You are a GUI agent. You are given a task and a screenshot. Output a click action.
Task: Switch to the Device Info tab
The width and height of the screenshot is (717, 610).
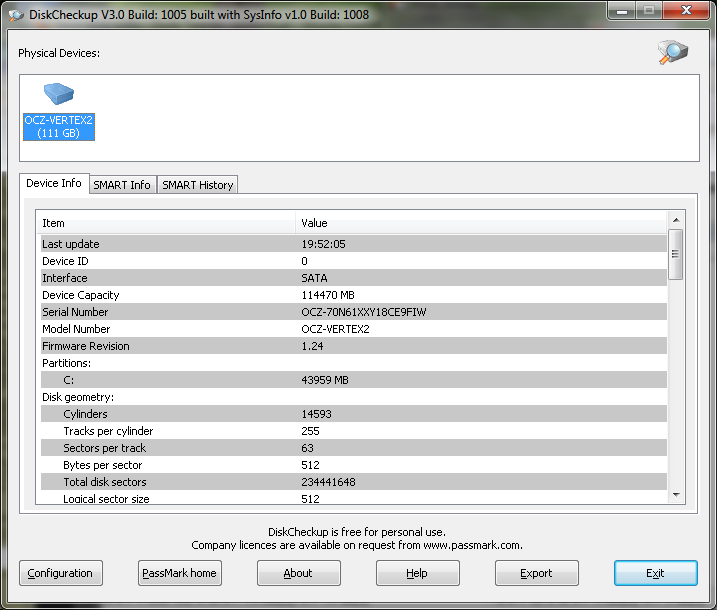tap(54, 183)
